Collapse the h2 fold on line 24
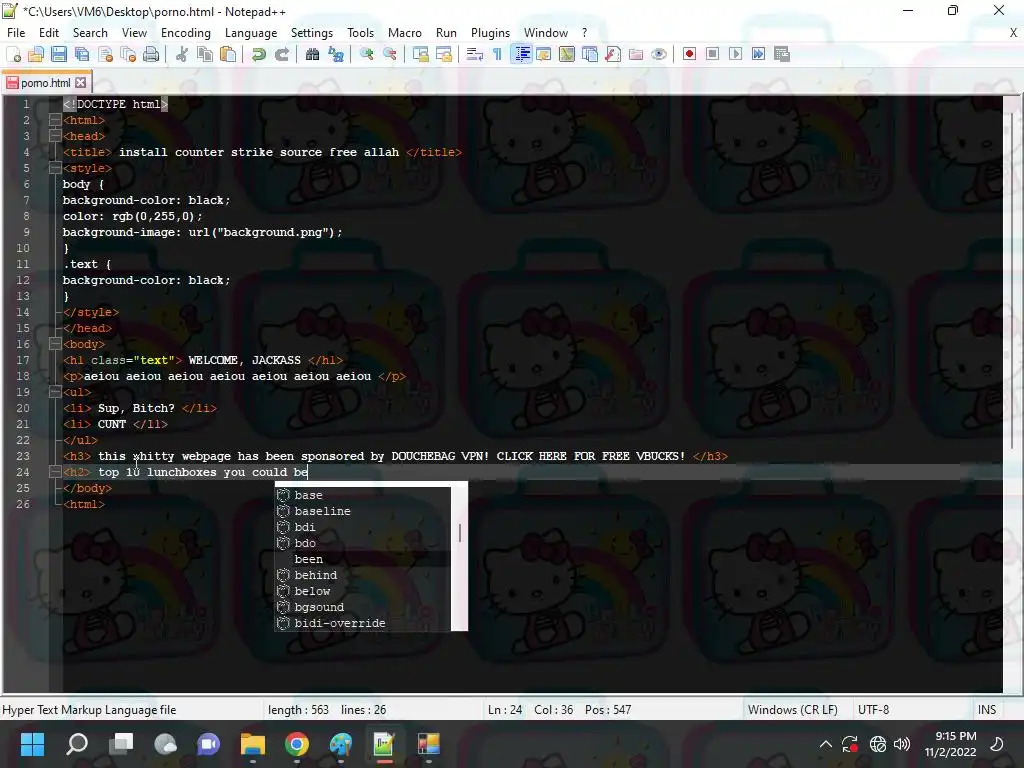The image size is (1024, 768). click(x=55, y=472)
